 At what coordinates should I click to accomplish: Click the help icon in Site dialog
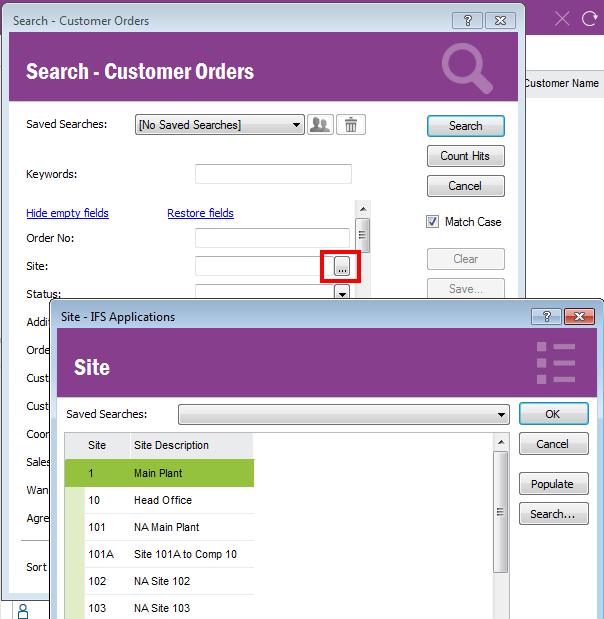(x=546, y=316)
